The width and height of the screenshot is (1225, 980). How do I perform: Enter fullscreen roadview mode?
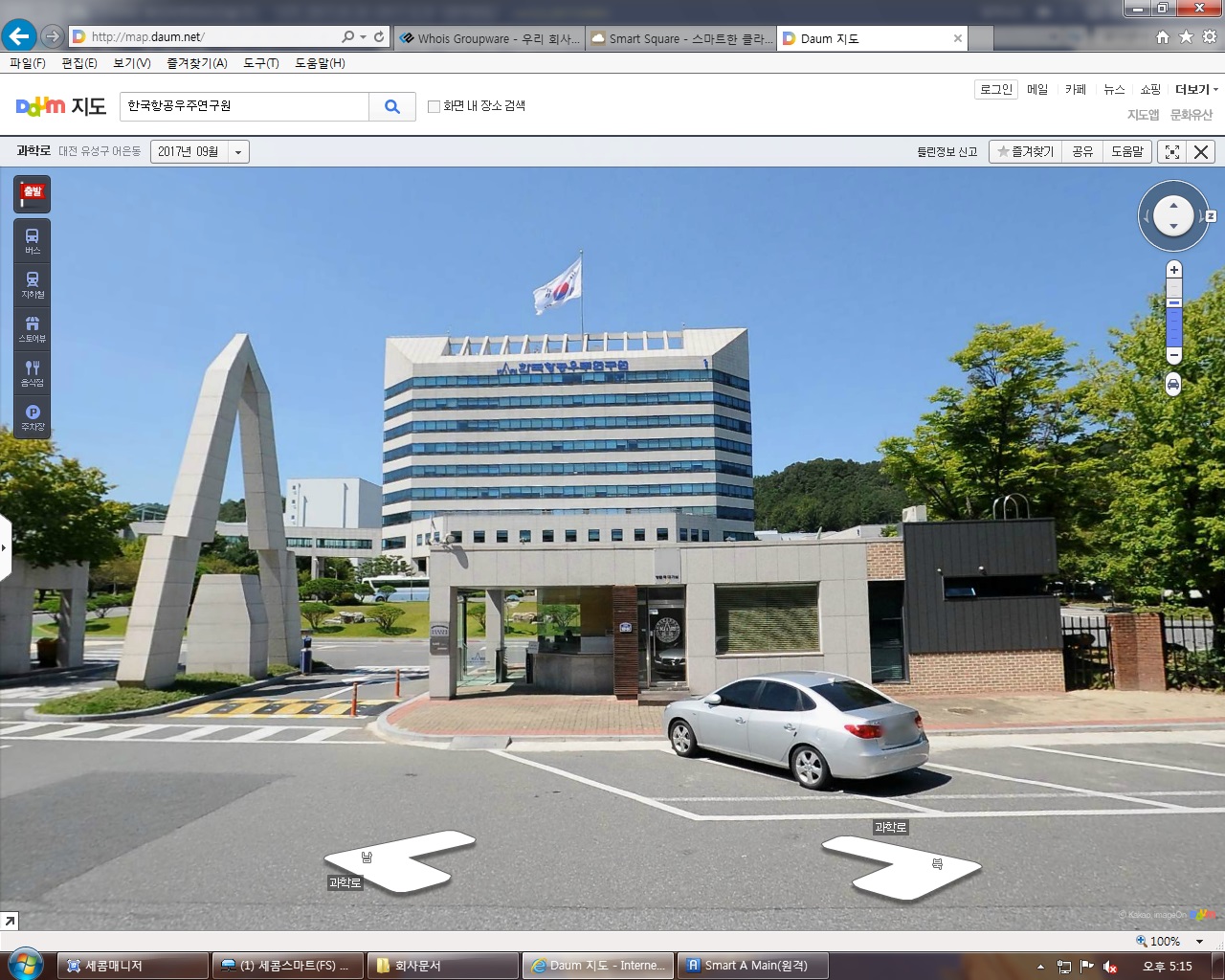click(x=1171, y=151)
